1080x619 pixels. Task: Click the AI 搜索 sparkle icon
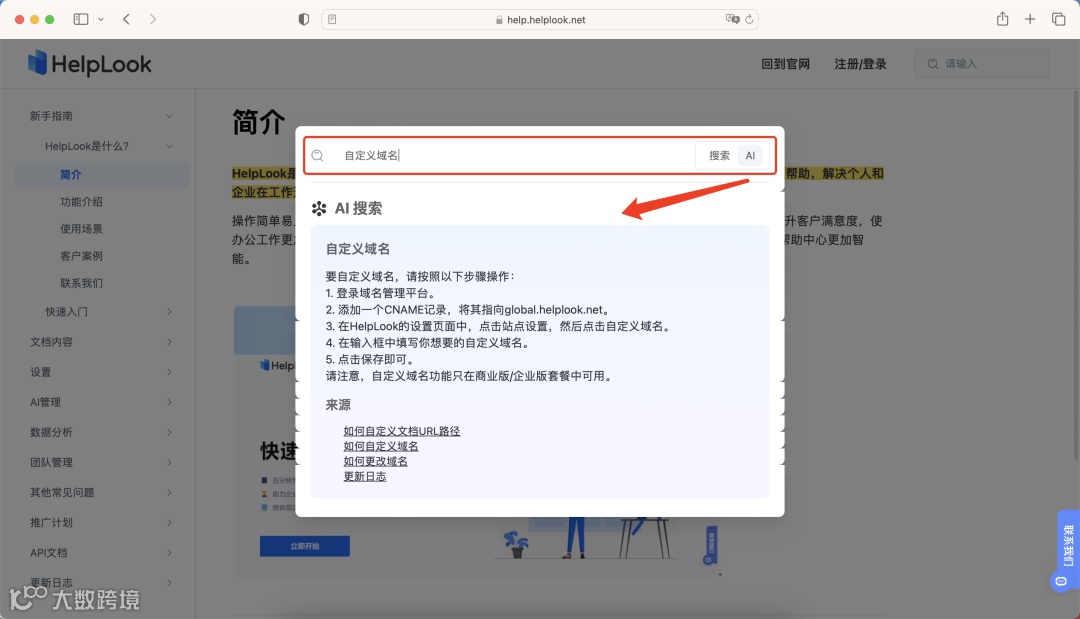(x=319, y=209)
